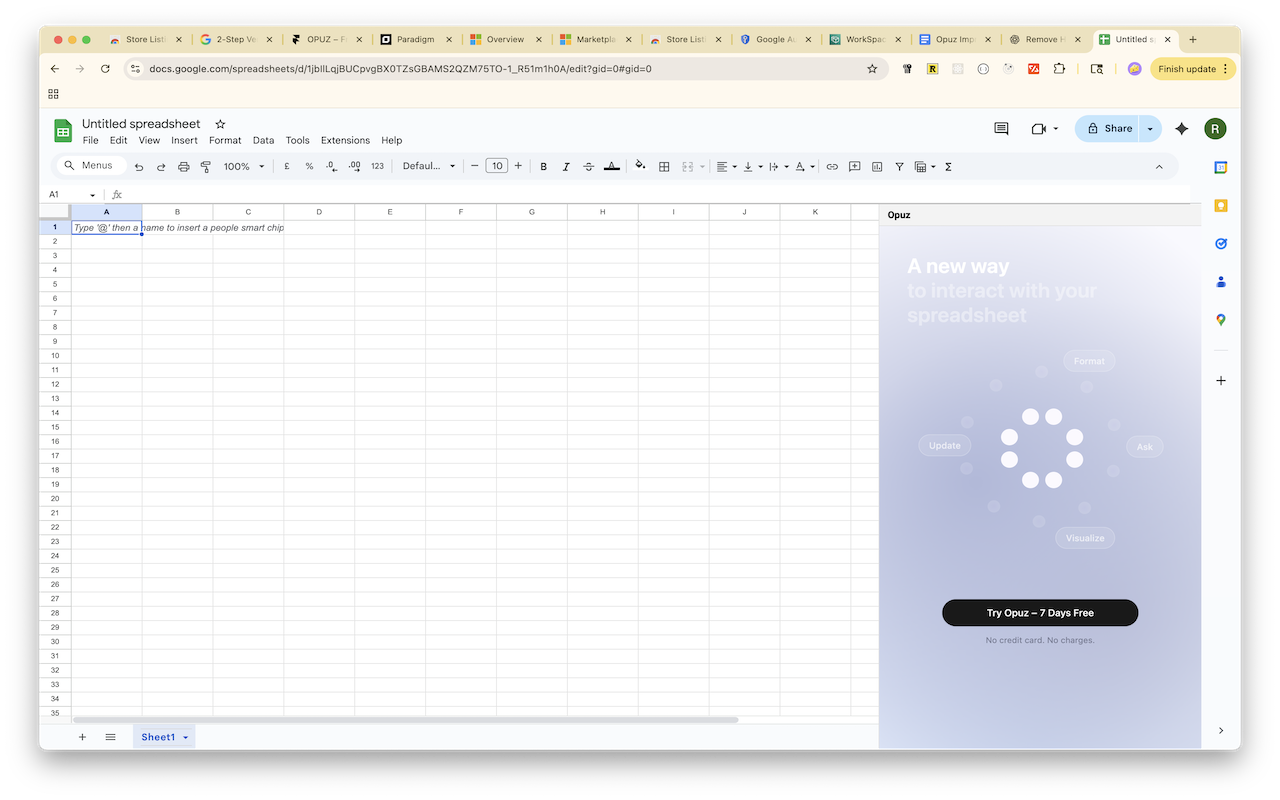Screen dimensions: 1280x800
Task: Open comment history speech bubble icon
Action: click(1001, 129)
